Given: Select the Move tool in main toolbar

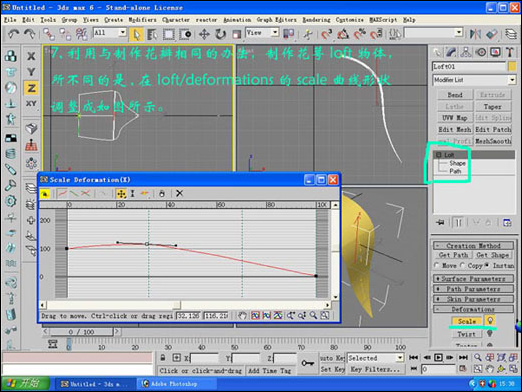Looking at the screenshot, I should pyautogui.click(x=204, y=34).
